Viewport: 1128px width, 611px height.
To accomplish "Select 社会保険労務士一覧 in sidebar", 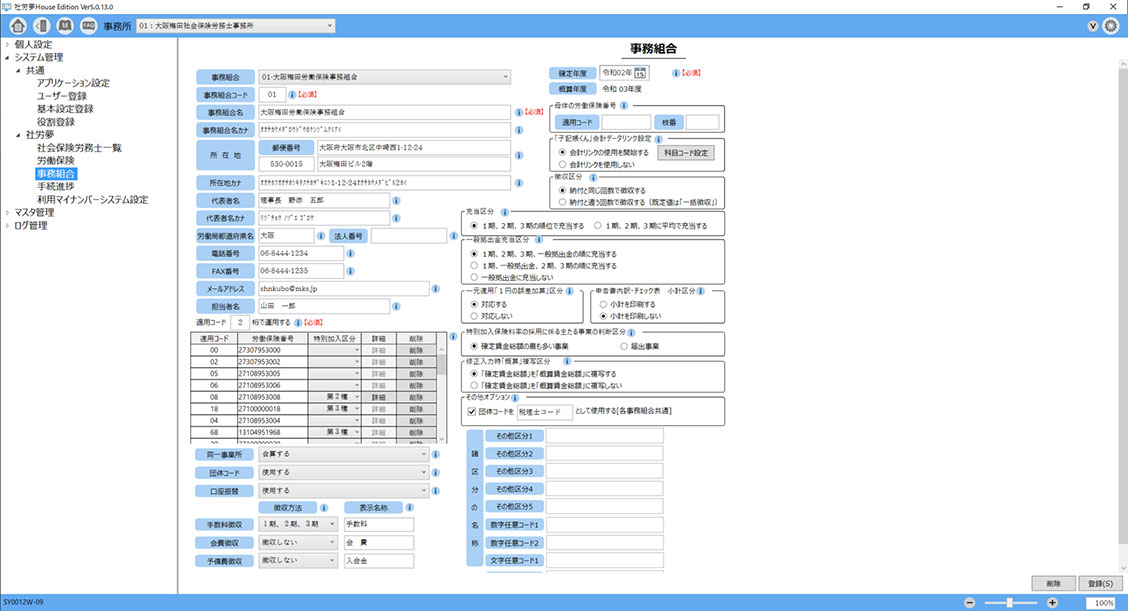I will (x=79, y=148).
